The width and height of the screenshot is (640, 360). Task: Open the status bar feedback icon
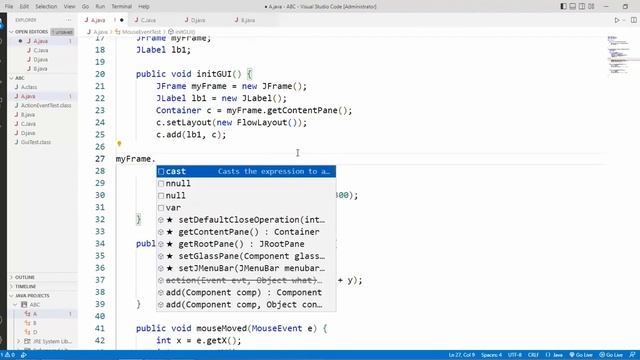[x=632, y=355]
